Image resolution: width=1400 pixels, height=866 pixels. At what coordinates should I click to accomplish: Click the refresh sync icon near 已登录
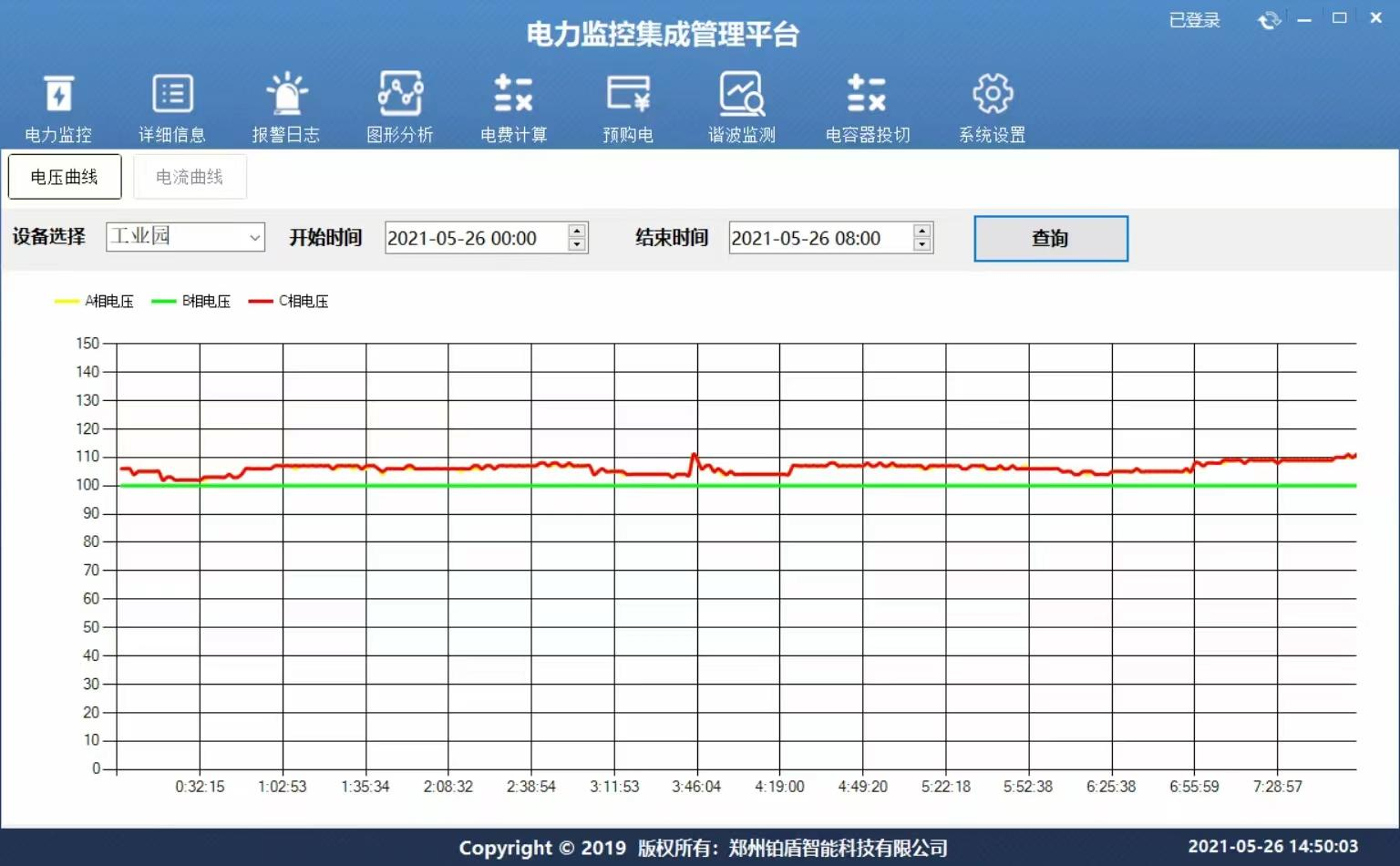1269,20
